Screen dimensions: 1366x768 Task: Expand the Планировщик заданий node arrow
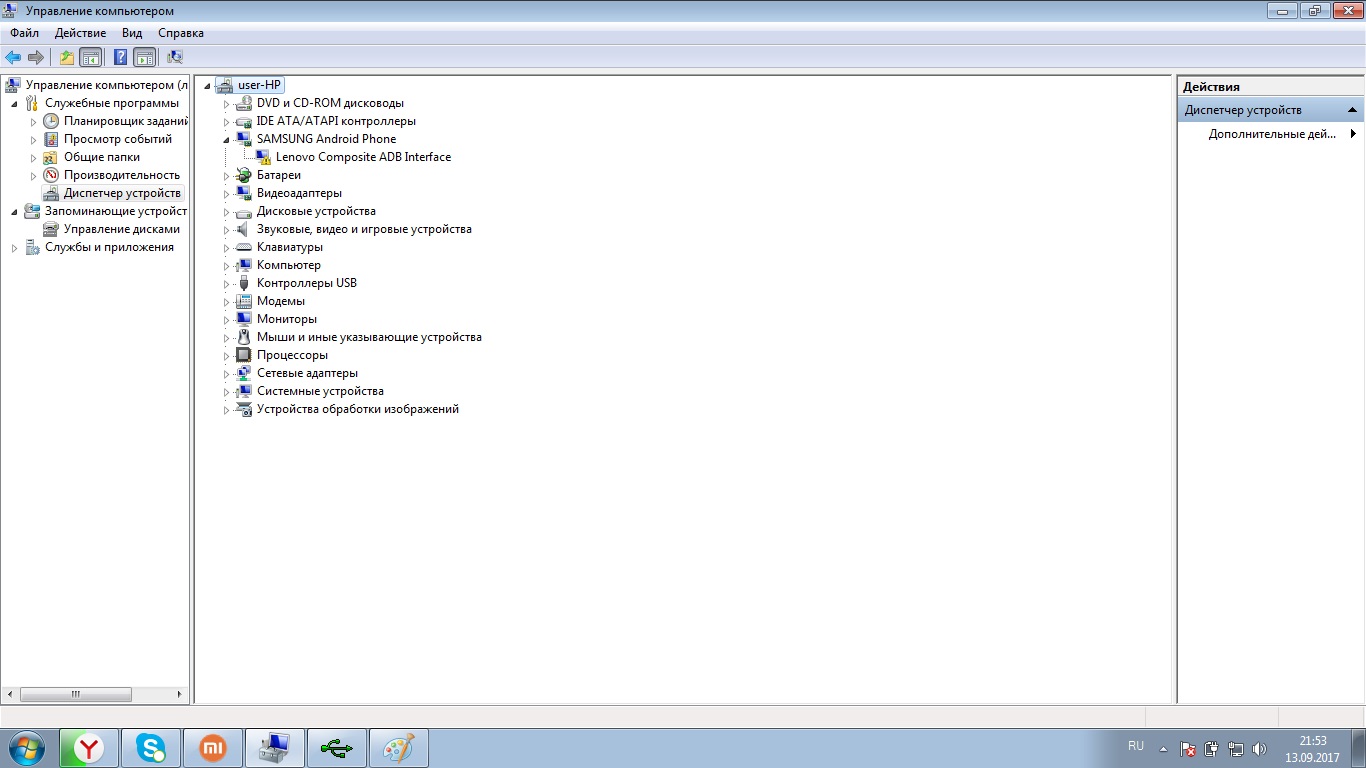33,121
